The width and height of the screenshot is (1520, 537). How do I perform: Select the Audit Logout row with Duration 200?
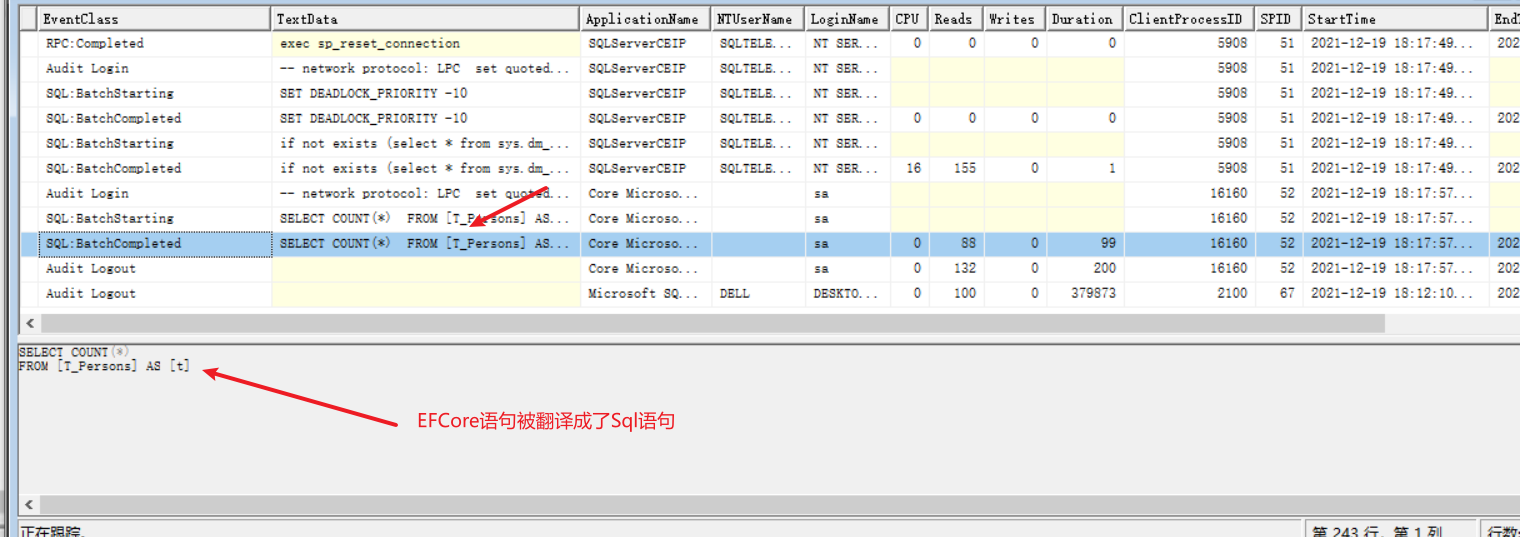point(770,269)
